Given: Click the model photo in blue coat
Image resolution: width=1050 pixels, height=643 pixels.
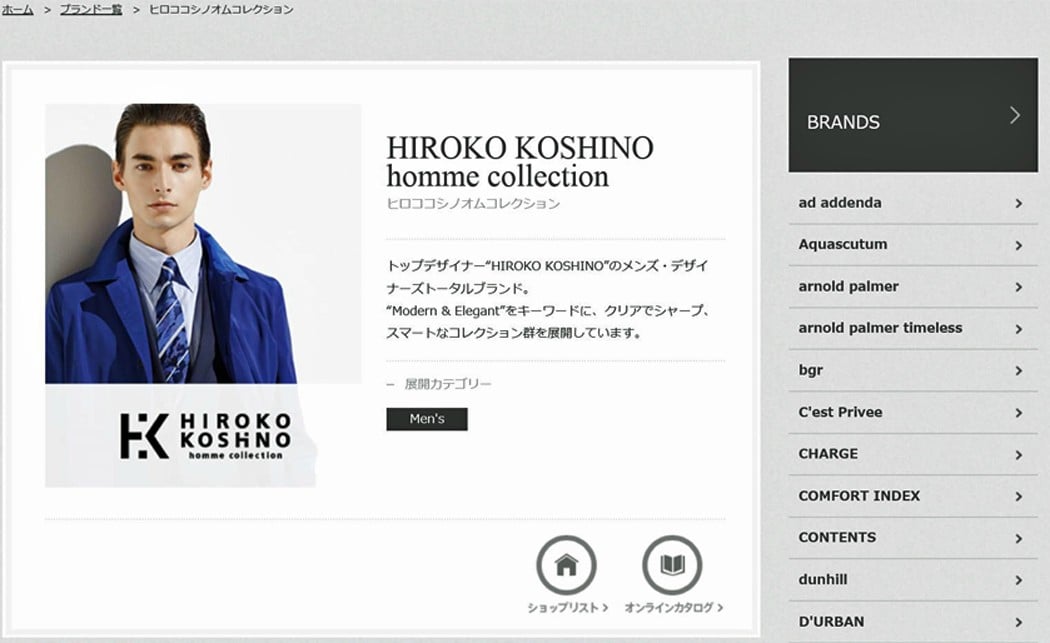Looking at the screenshot, I should (203, 244).
